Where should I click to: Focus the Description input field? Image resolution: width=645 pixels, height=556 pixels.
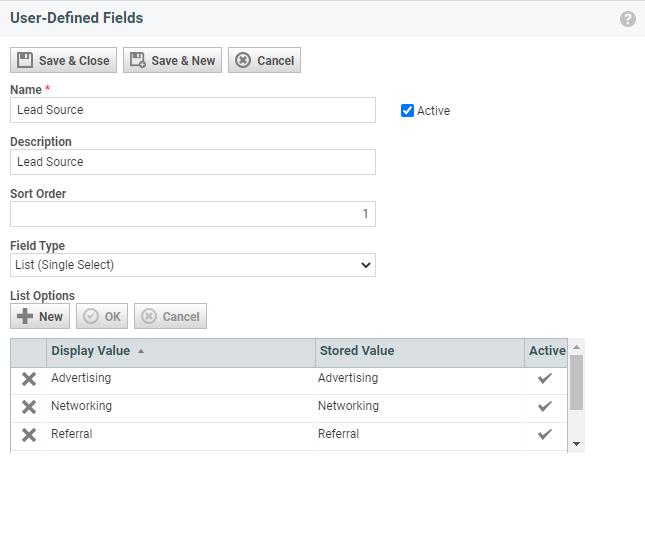click(193, 162)
